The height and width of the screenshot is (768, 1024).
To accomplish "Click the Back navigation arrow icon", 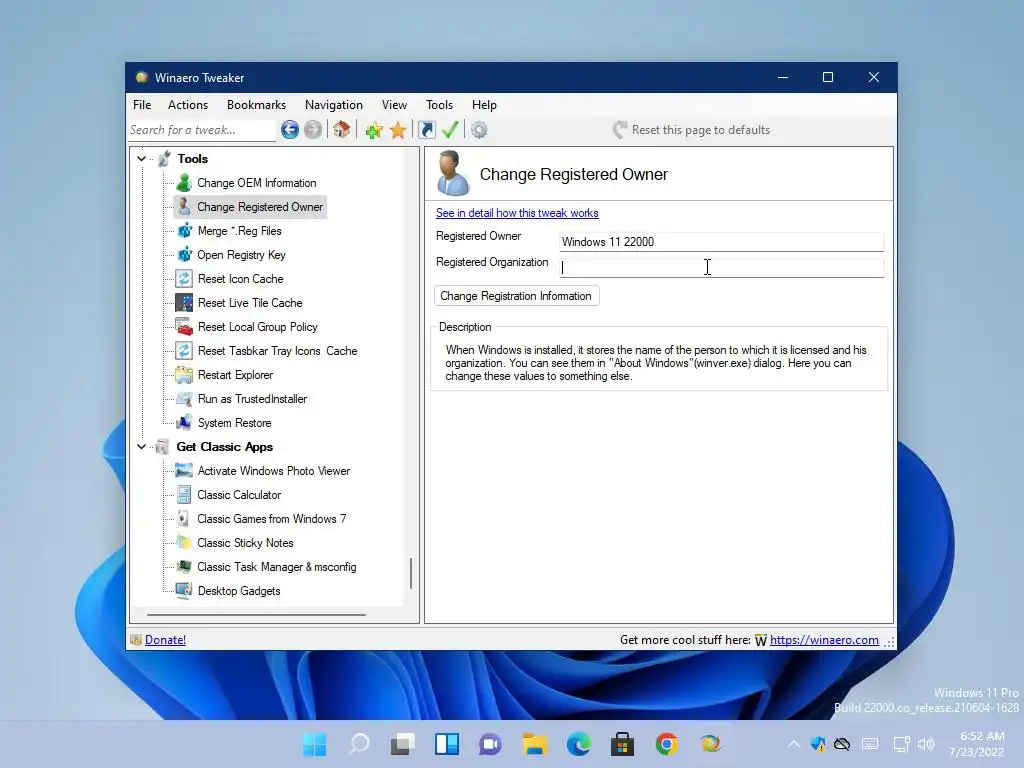I will tap(290, 130).
